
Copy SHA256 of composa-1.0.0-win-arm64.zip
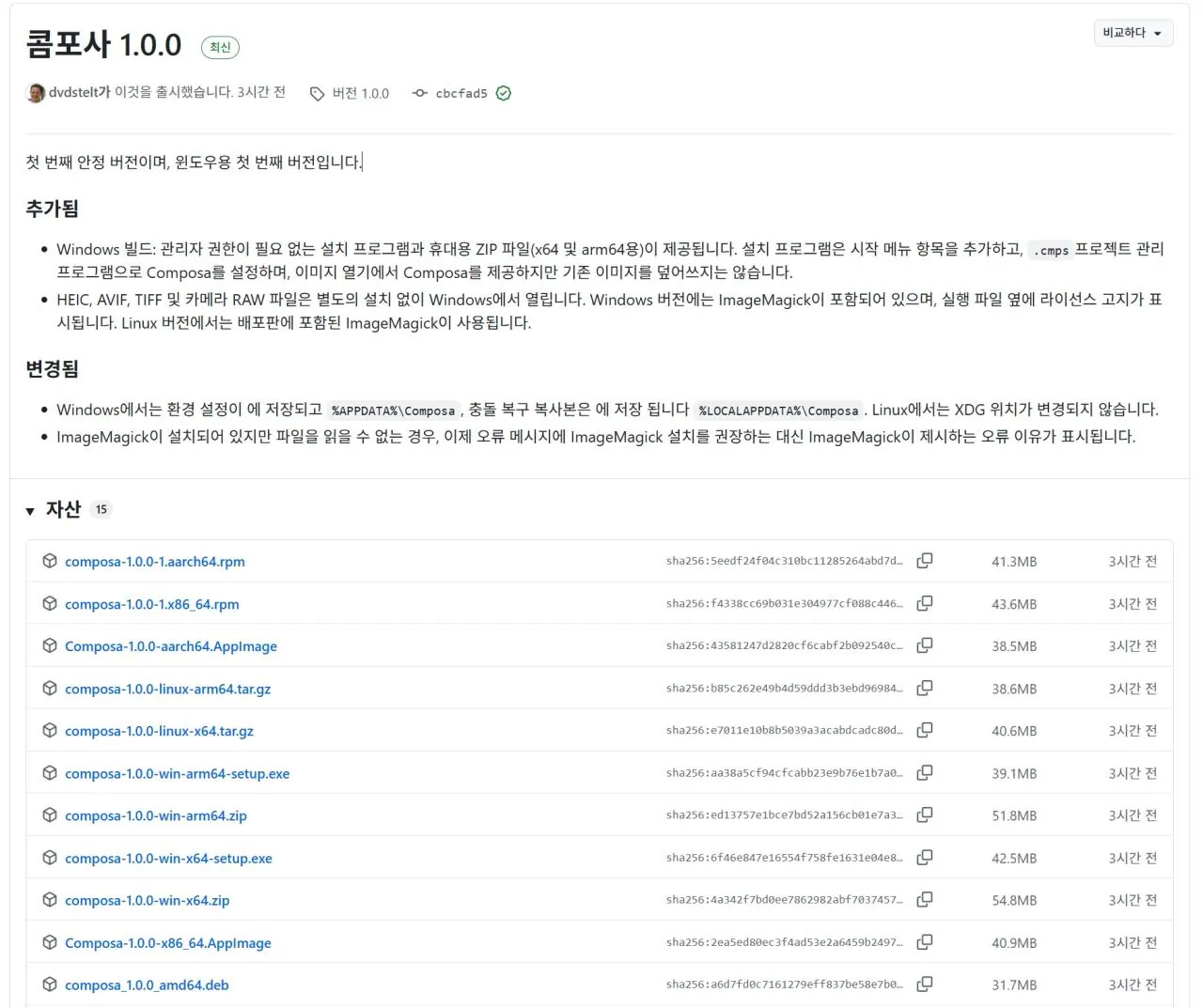[x=925, y=815]
